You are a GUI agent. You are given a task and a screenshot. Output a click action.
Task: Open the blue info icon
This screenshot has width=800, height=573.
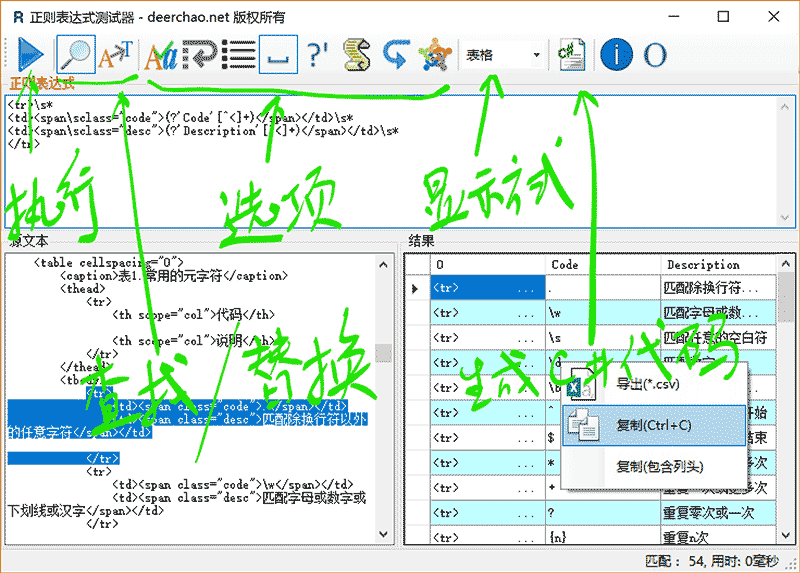point(616,55)
